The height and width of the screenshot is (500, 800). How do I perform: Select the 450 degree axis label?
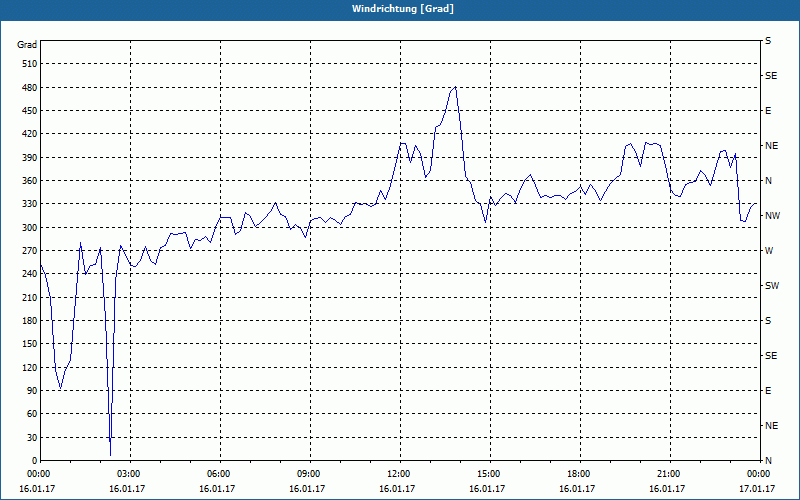[x=30, y=111]
